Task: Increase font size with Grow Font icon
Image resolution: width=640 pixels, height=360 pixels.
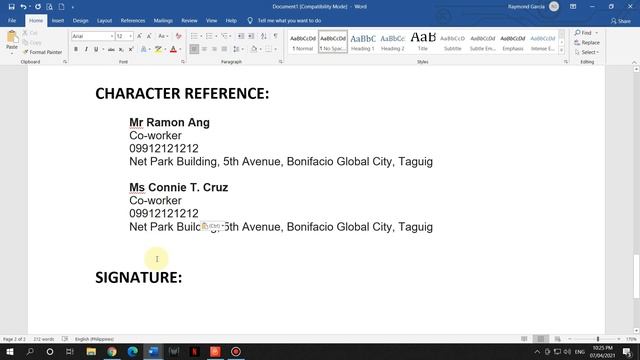Action: pyautogui.click(x=139, y=36)
